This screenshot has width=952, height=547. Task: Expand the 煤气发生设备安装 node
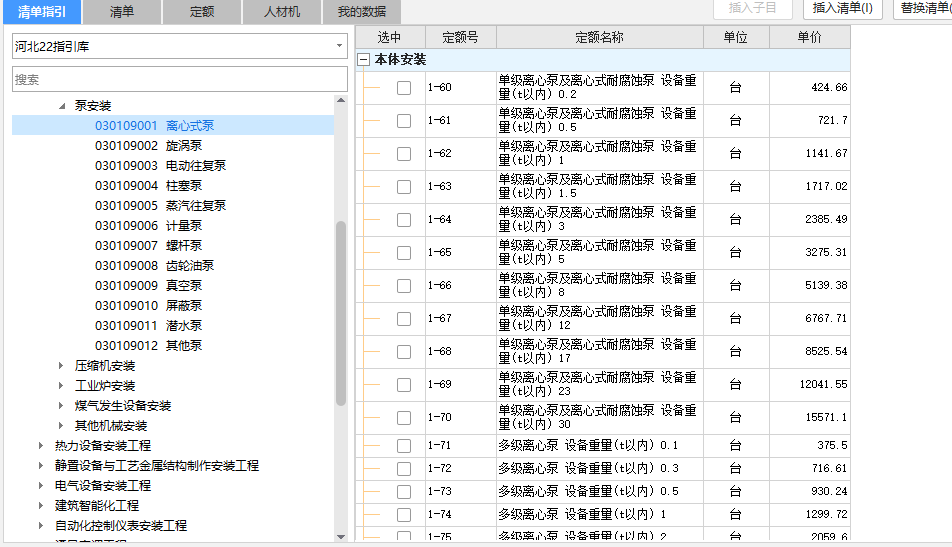click(x=61, y=406)
